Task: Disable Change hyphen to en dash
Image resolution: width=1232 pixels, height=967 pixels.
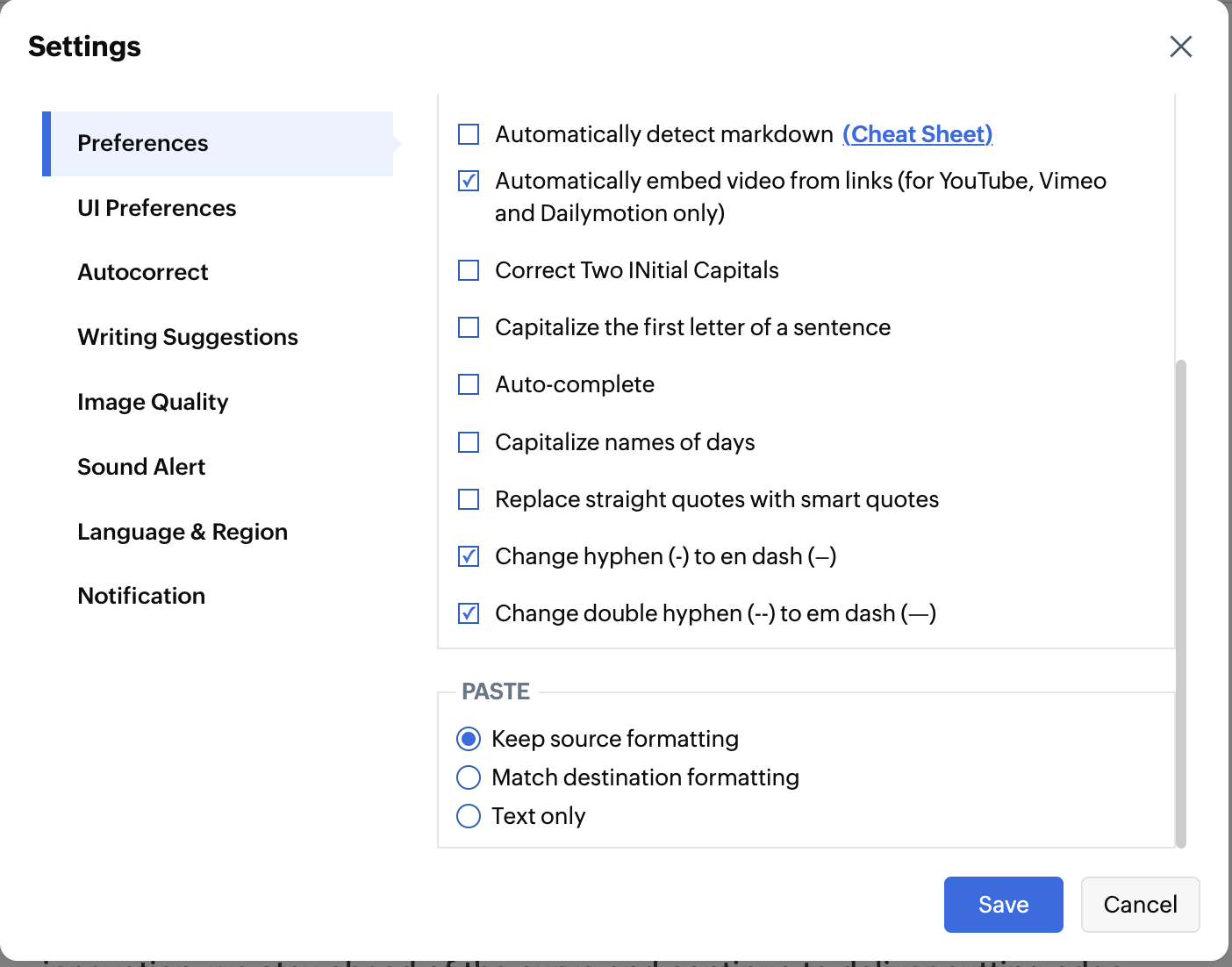Action: 469,556
